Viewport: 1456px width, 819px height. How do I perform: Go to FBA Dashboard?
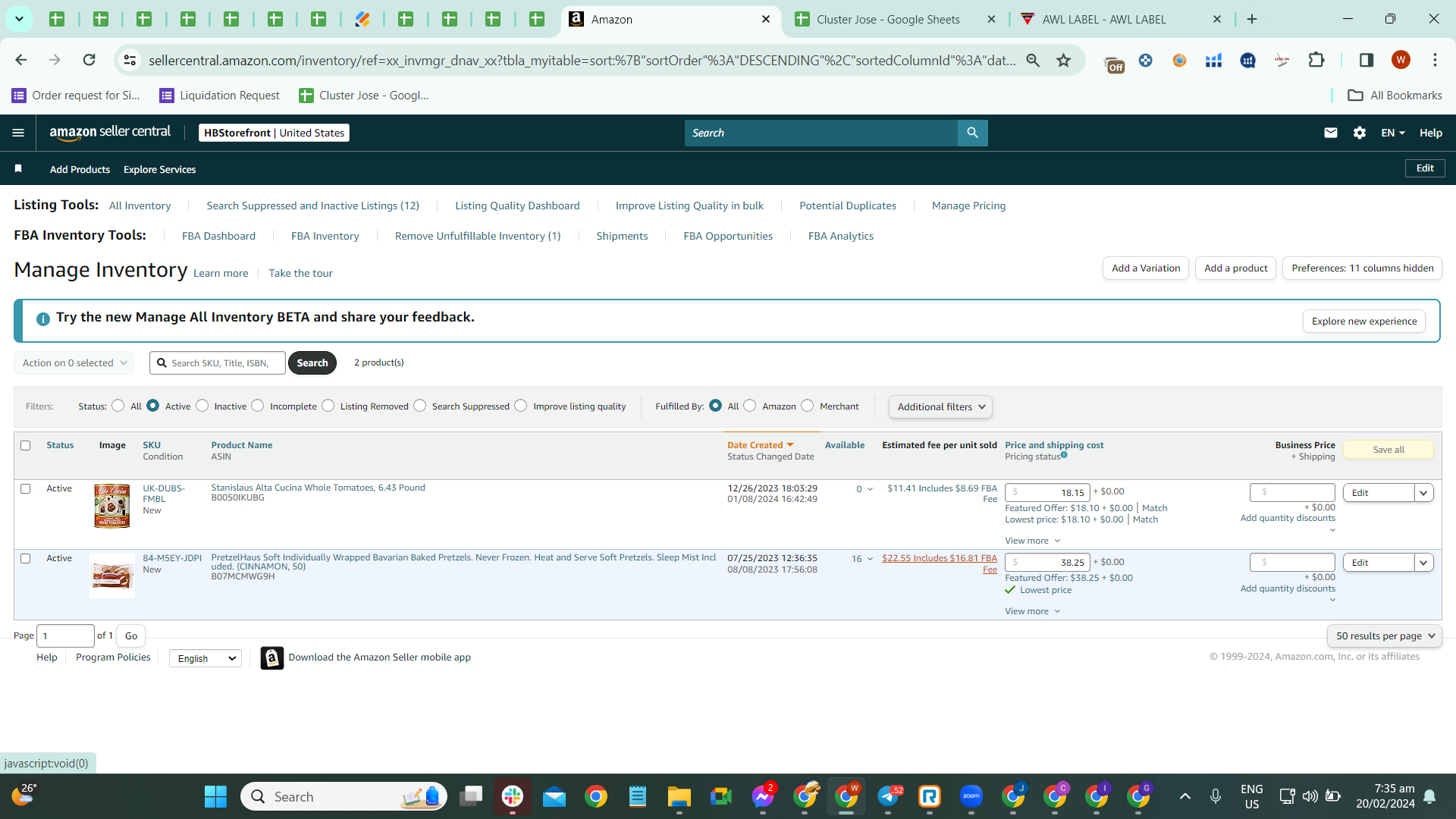click(x=218, y=236)
